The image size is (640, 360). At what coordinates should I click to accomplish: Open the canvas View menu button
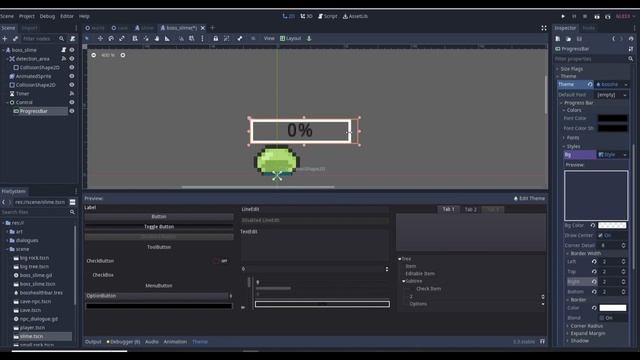click(269, 38)
